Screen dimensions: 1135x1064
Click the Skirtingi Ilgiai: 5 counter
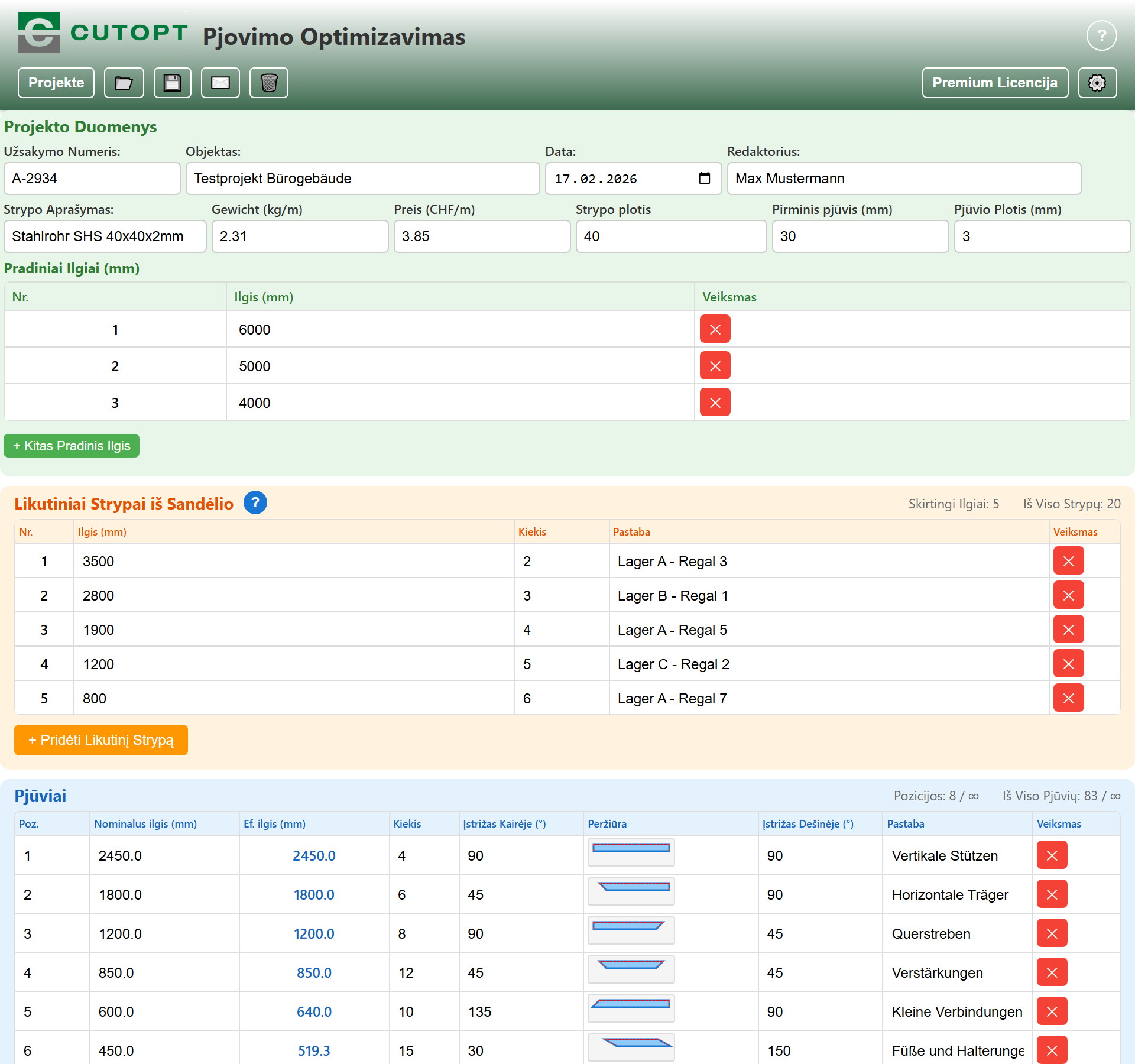954,504
